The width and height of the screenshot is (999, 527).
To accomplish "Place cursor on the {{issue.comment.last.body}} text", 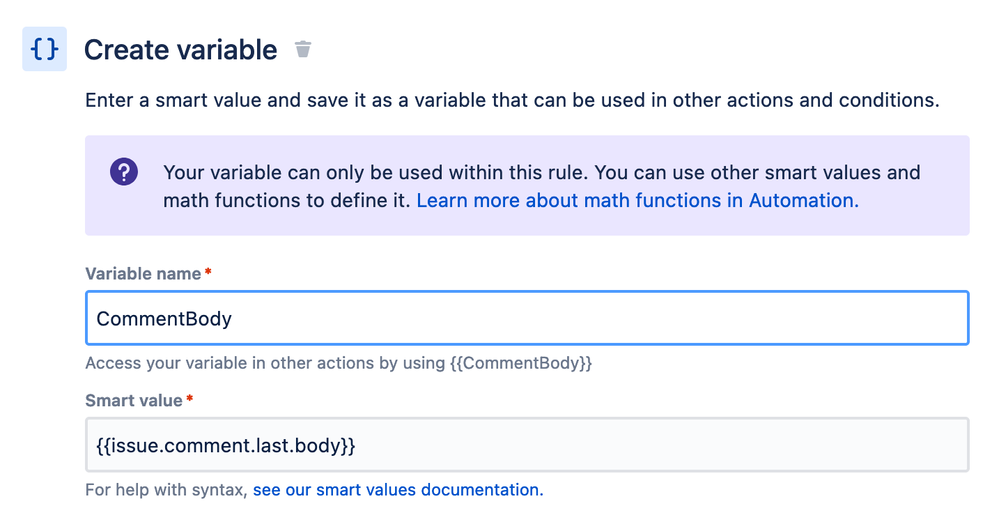I will click(226, 444).
